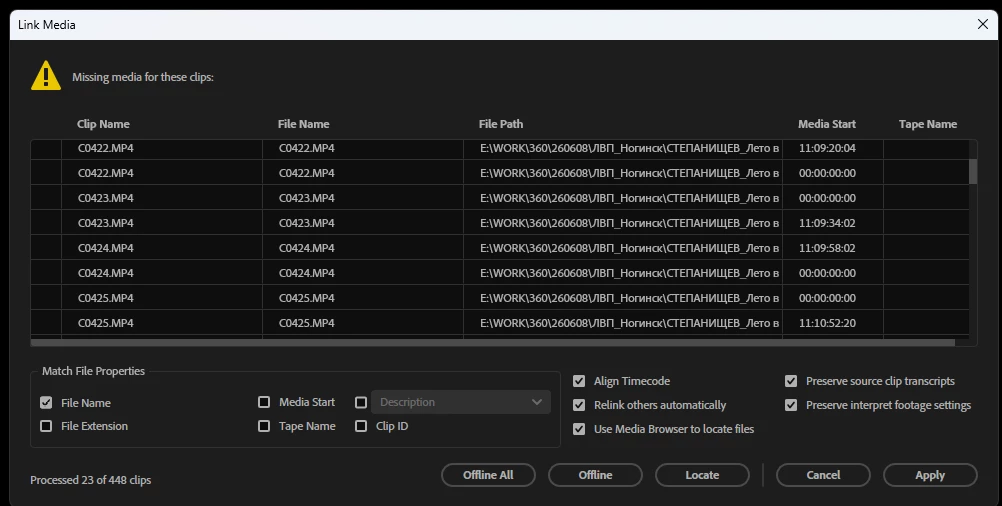This screenshot has height=506, width=1002.
Task: Click the Processed 23 of 448 clips status text
Action: [91, 480]
